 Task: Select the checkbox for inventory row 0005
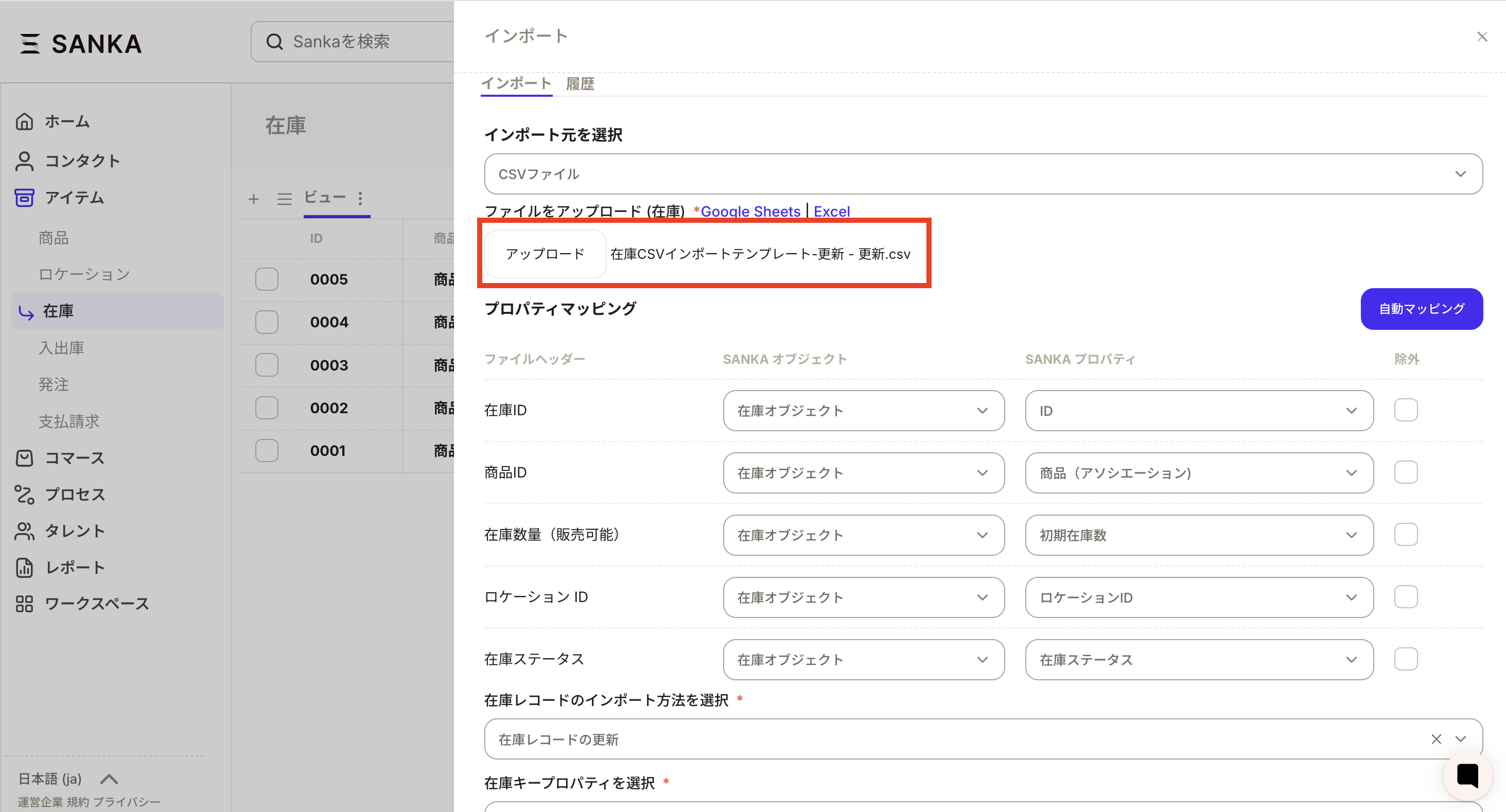click(267, 279)
